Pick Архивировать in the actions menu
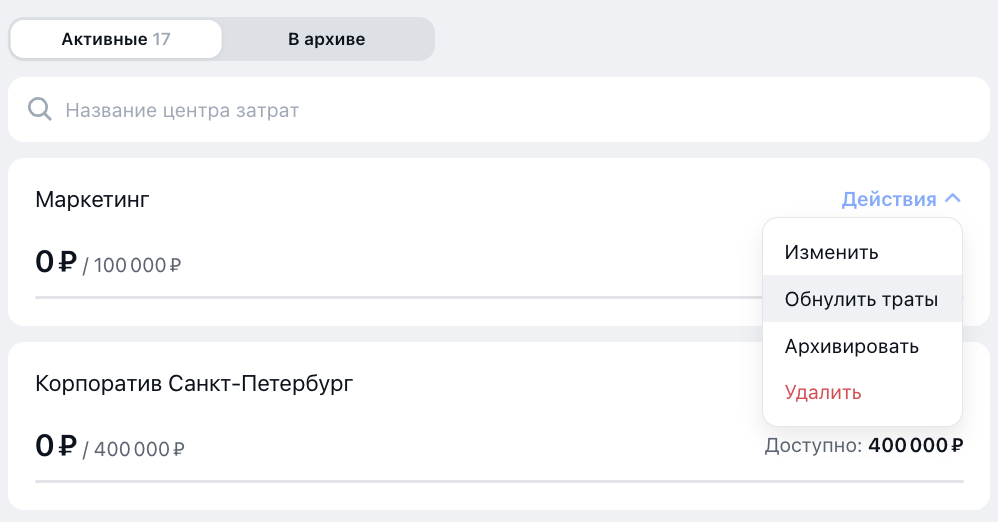Screen dimensions: 998x522 [x=852, y=346]
